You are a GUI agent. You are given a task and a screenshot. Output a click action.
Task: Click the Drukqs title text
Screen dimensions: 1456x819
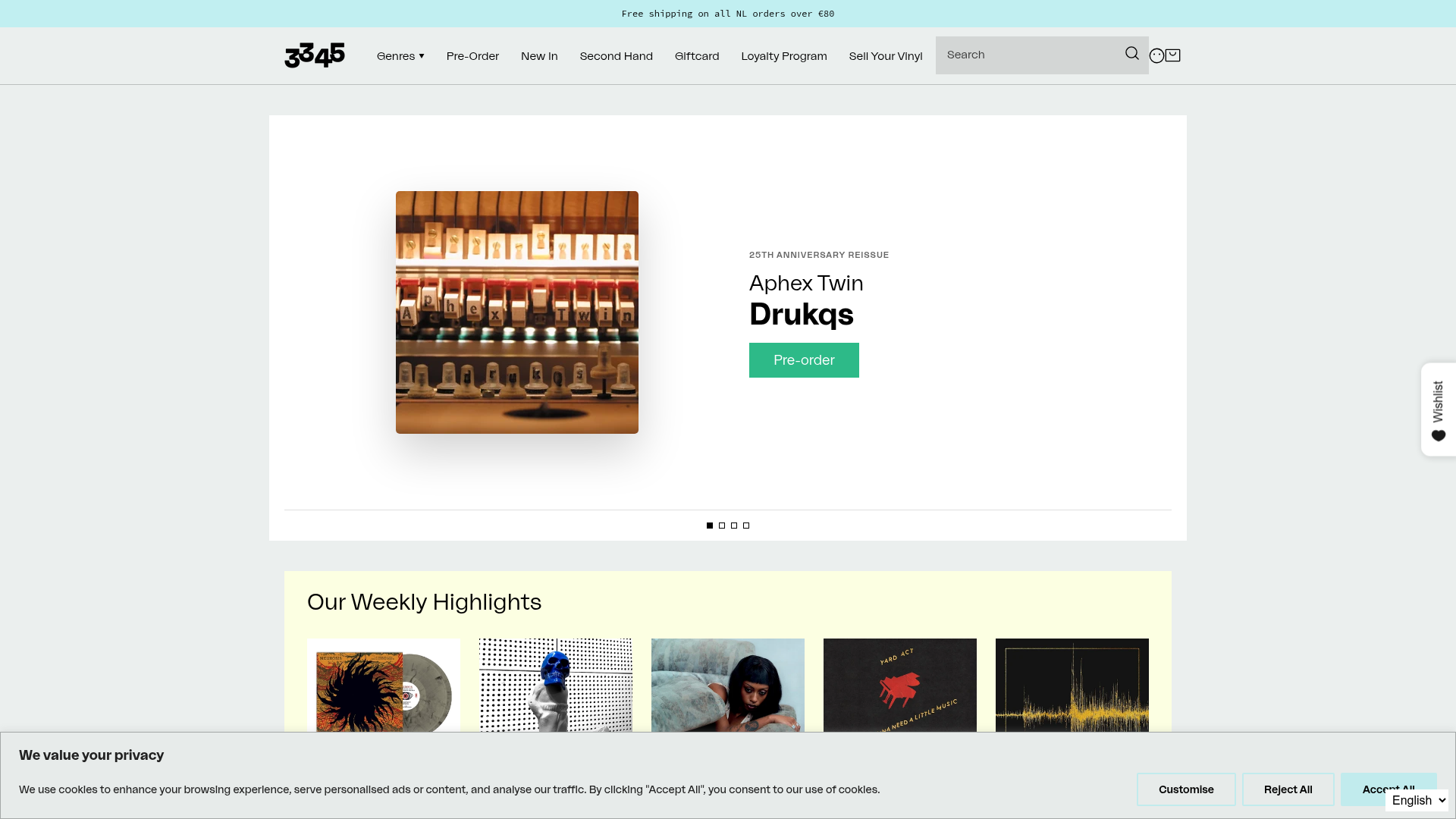tap(802, 314)
